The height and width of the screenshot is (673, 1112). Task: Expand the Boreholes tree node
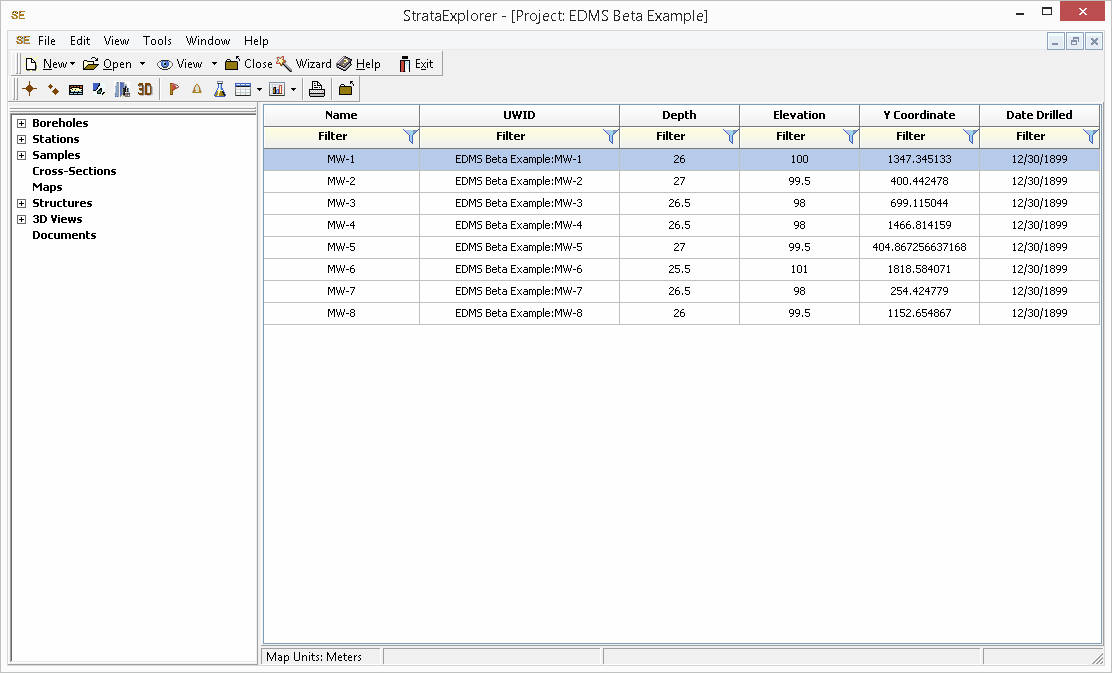(21, 123)
